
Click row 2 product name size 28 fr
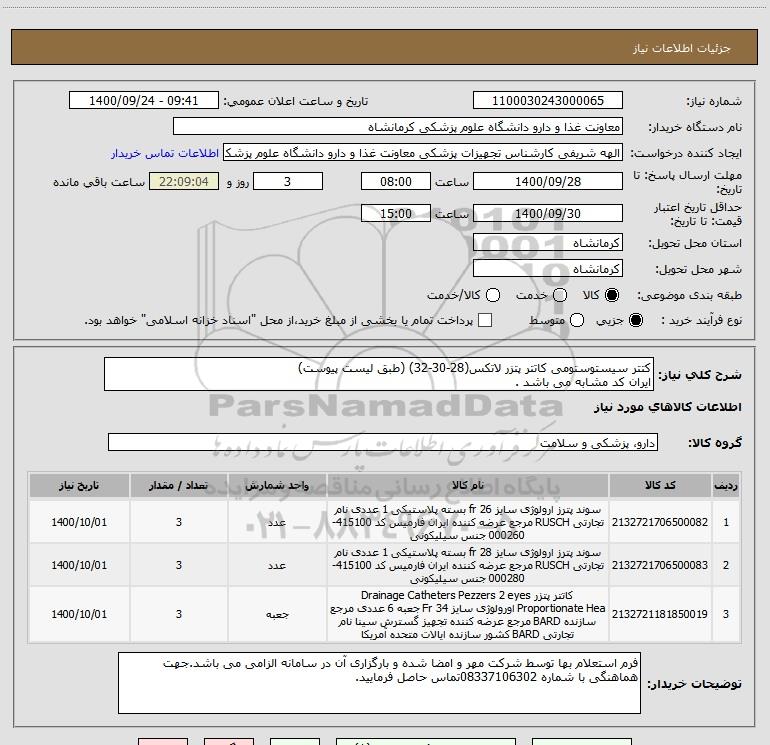(x=468, y=565)
